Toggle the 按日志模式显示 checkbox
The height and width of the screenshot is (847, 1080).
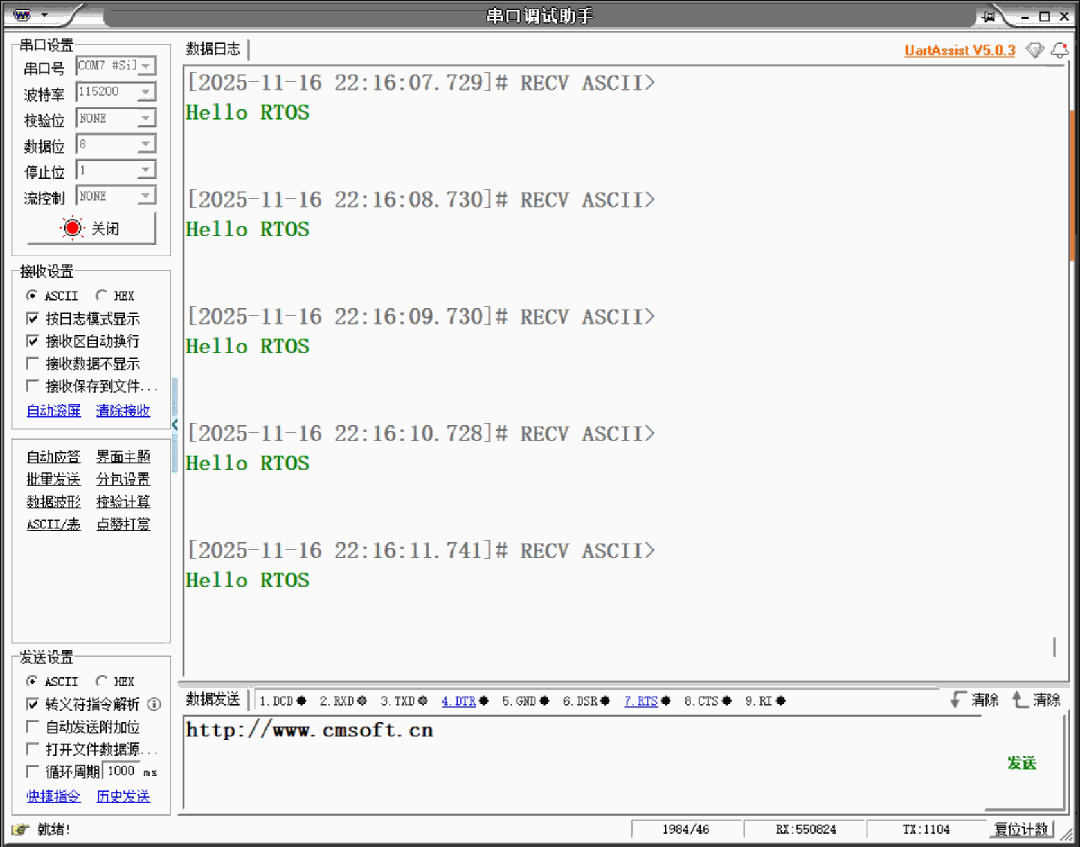(32, 319)
